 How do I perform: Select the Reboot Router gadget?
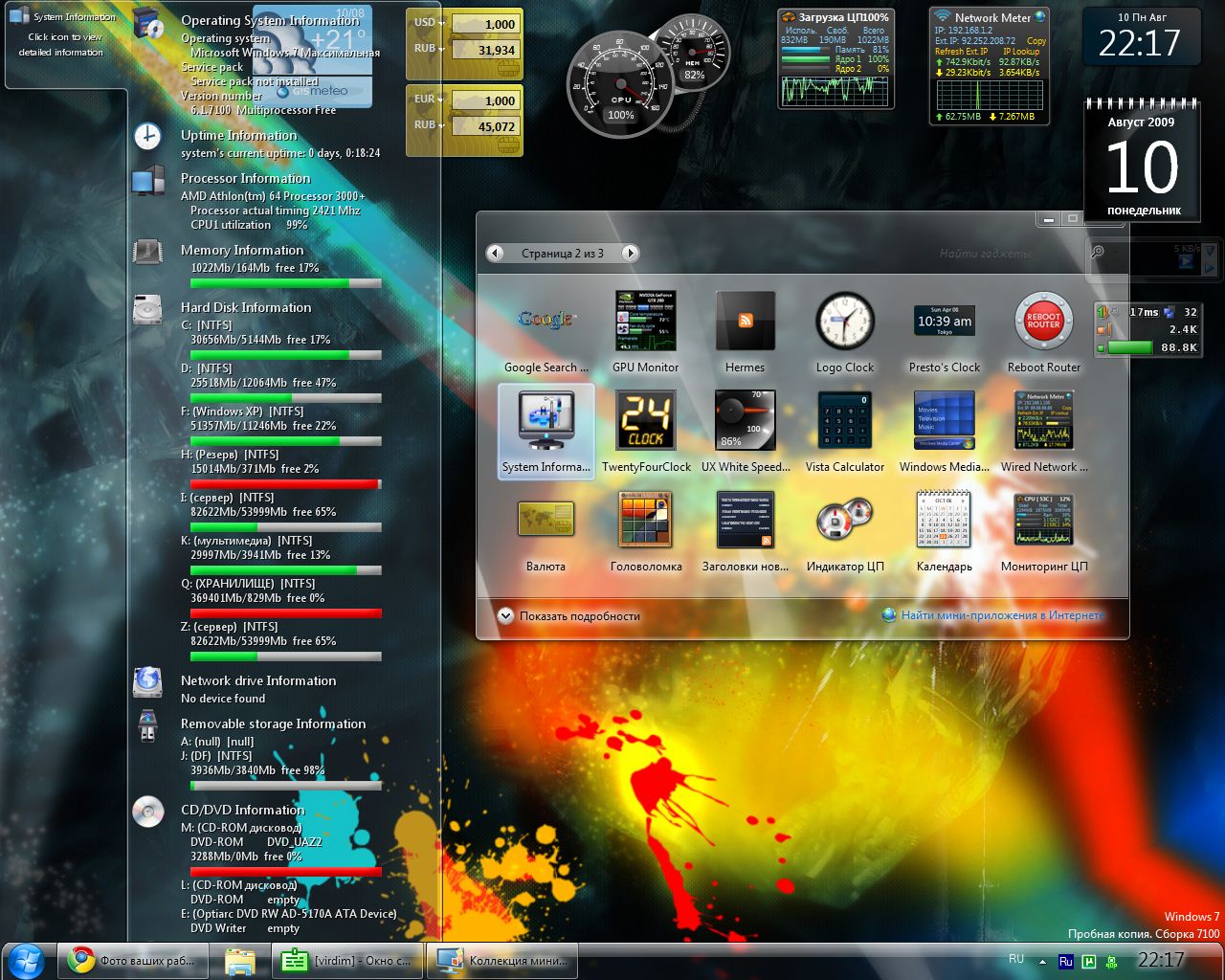[x=1044, y=322]
